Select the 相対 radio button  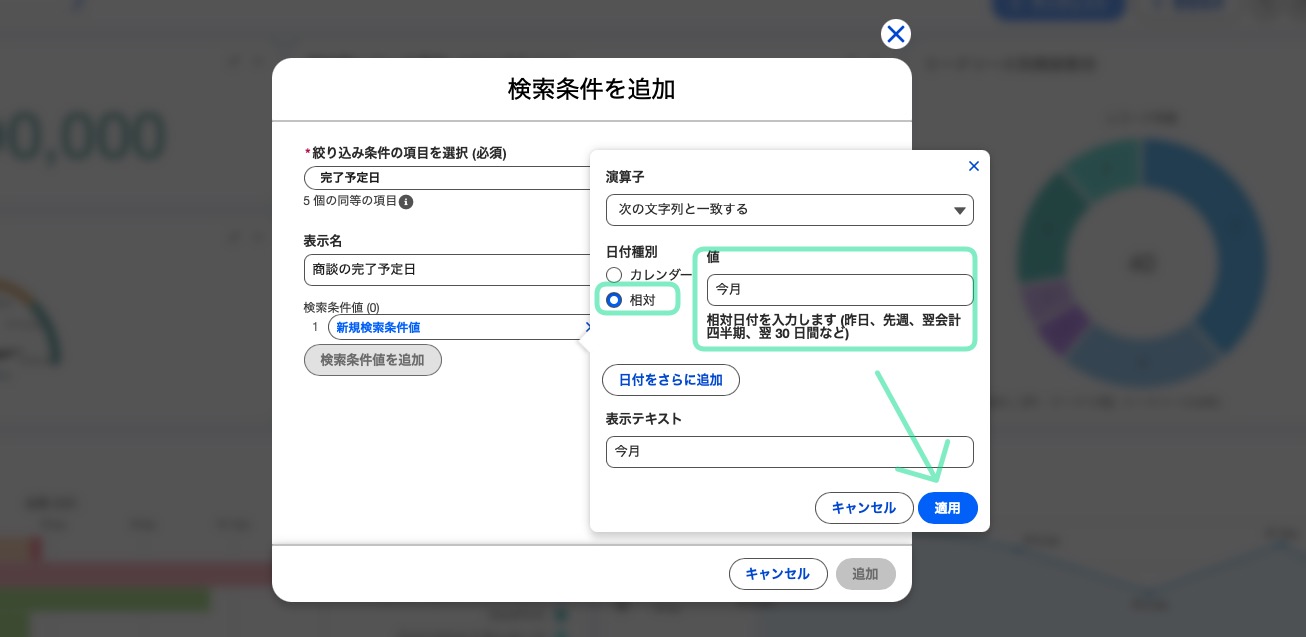pyautogui.click(x=614, y=300)
